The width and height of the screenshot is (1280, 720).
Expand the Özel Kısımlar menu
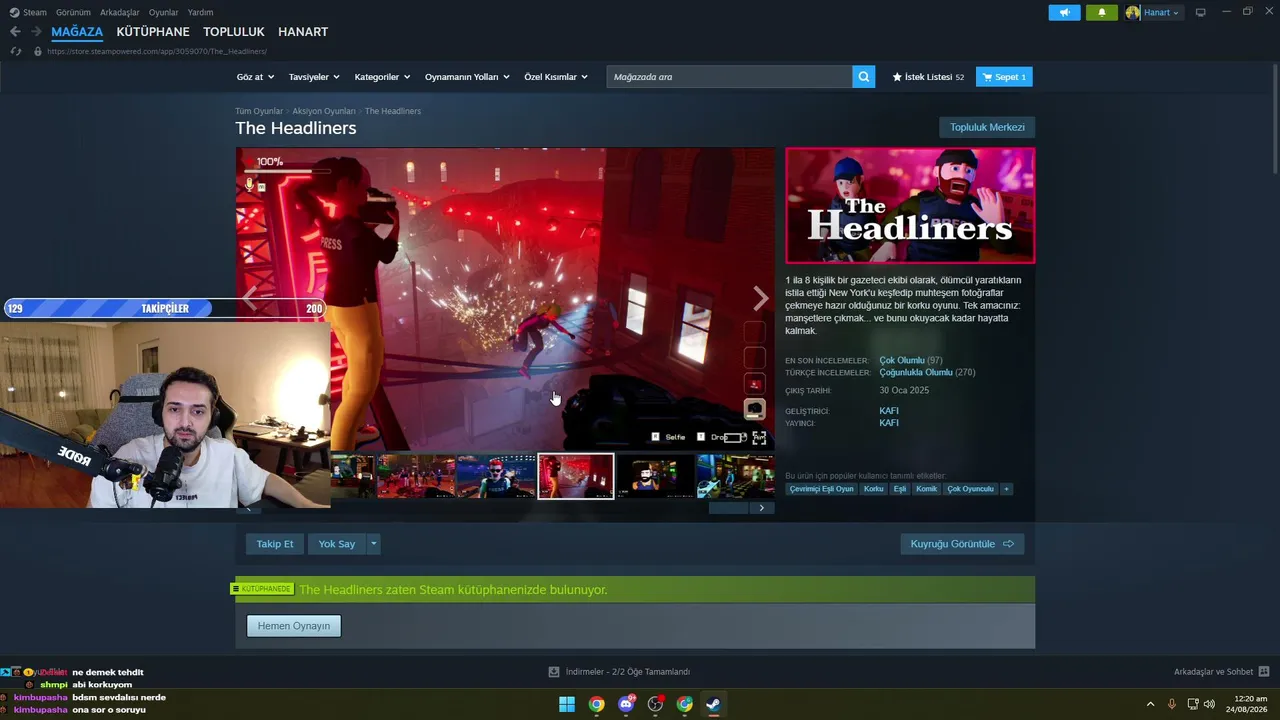coord(556,77)
